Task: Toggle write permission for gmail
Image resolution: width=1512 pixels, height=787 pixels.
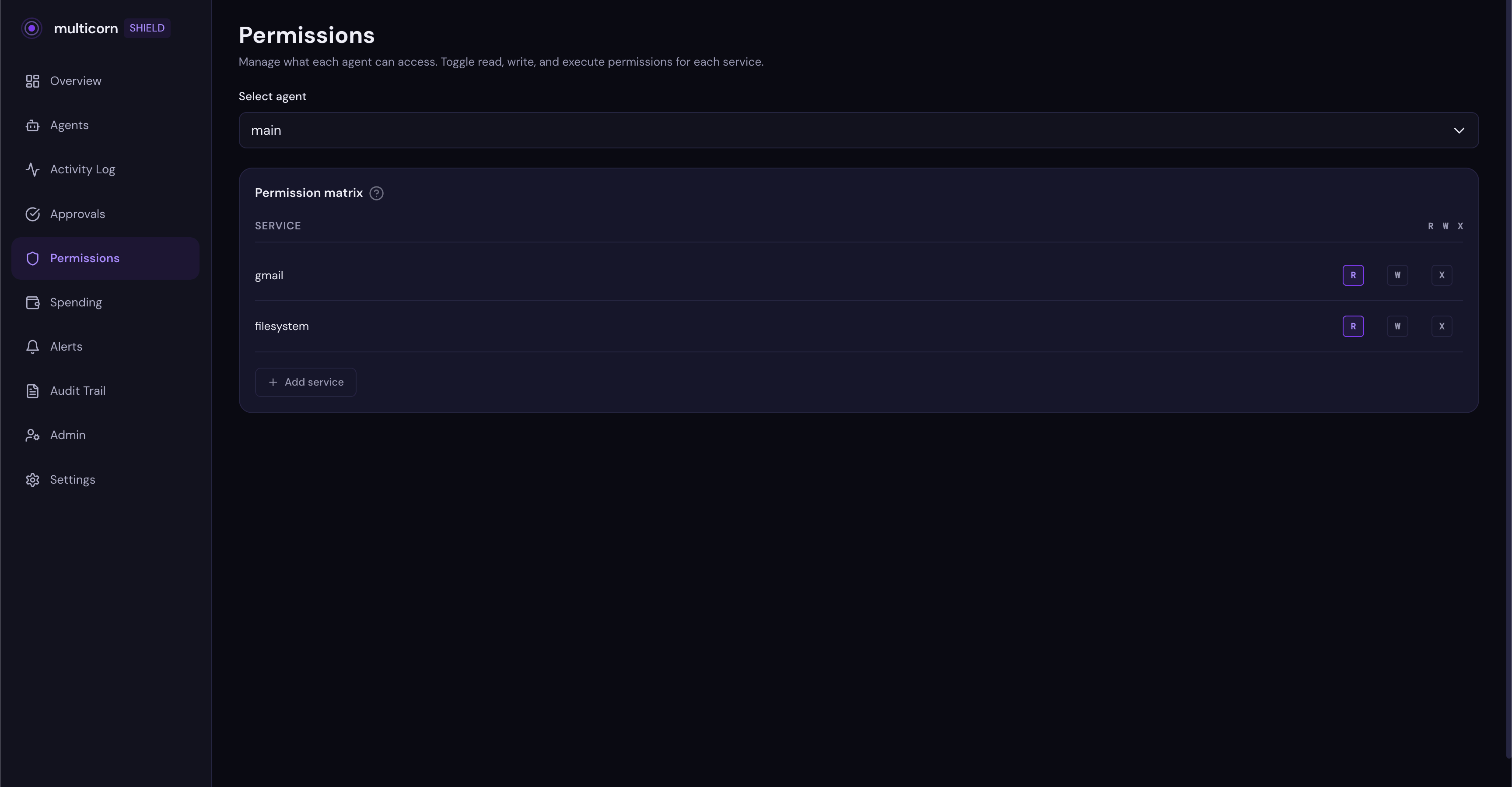Action: (x=1397, y=275)
